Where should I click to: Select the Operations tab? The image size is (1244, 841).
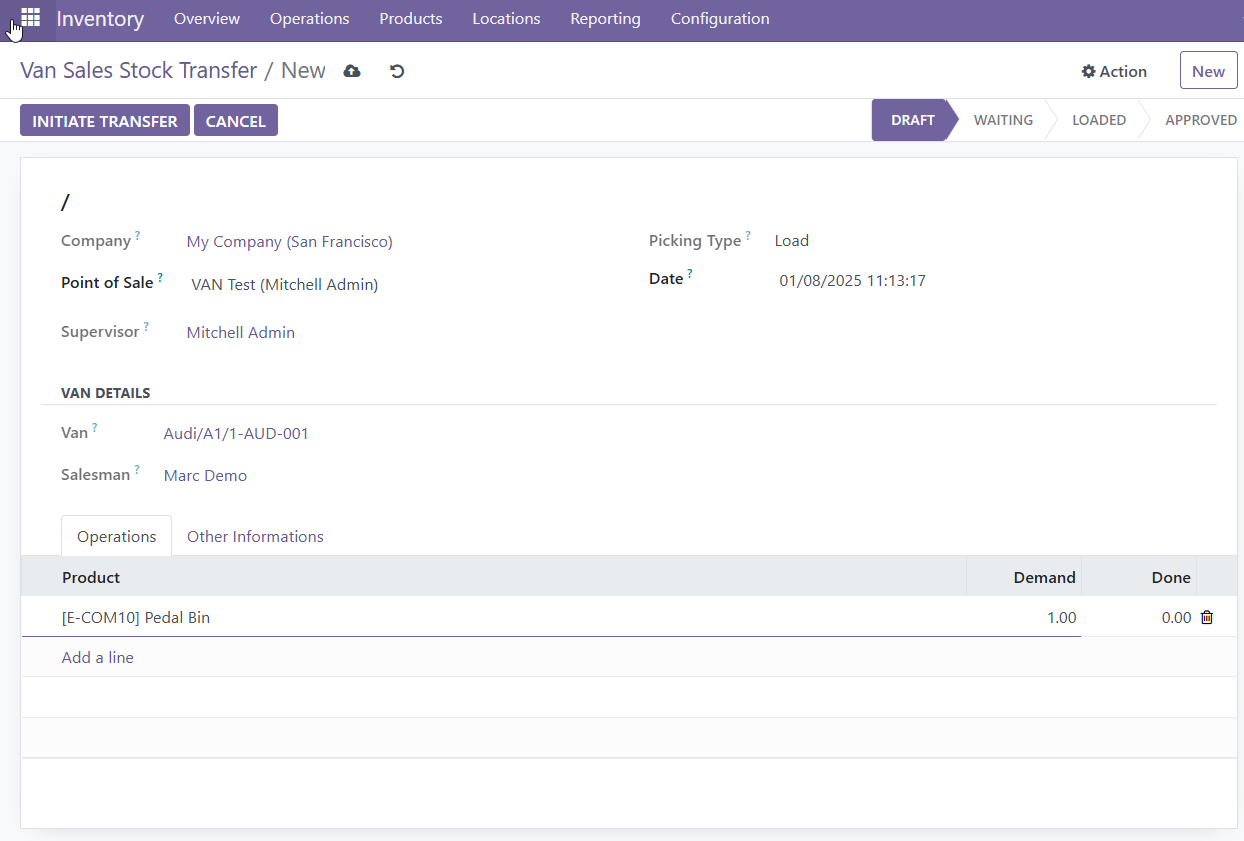tap(117, 537)
